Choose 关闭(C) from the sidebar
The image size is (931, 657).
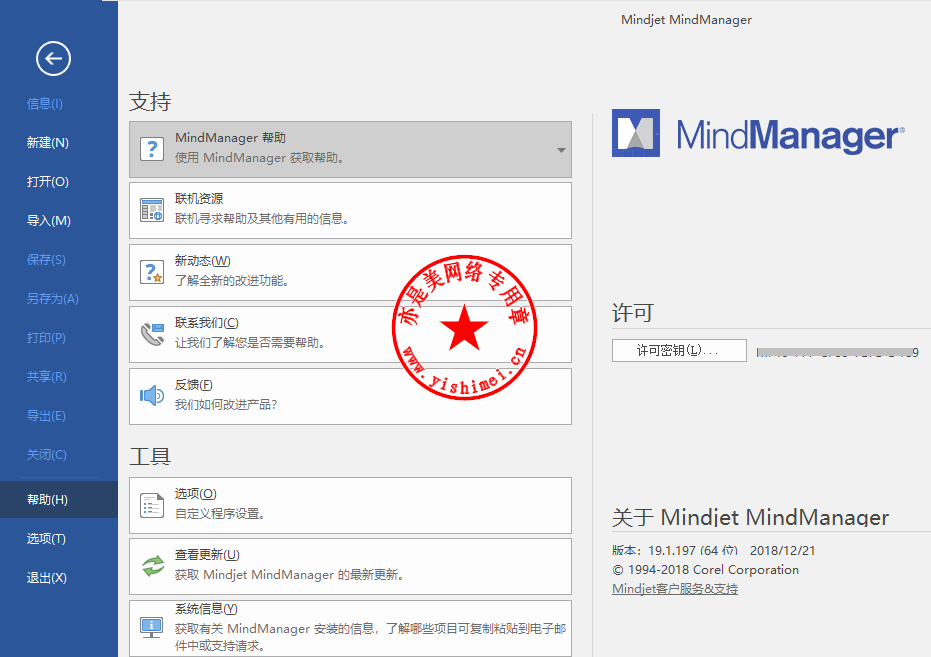46,455
